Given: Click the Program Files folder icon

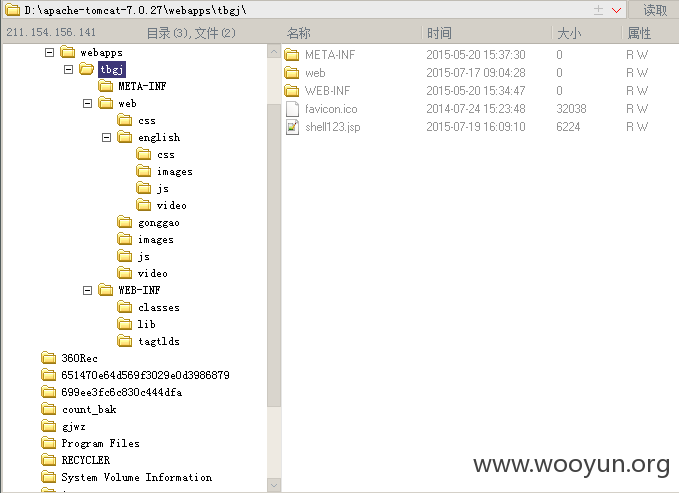Looking at the screenshot, I should coord(48,443).
